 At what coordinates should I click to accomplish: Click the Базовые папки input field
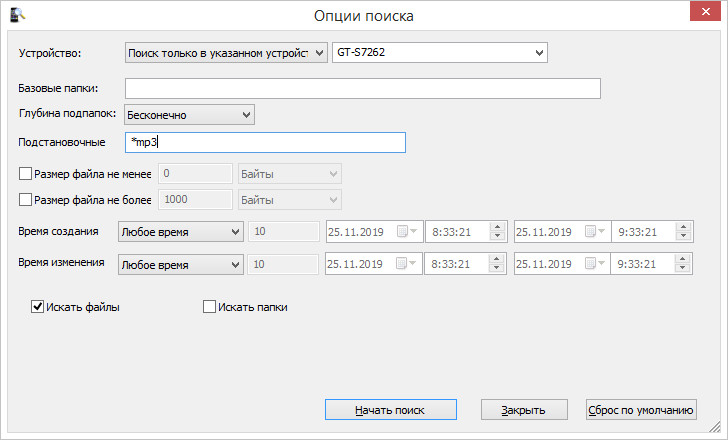pos(363,88)
